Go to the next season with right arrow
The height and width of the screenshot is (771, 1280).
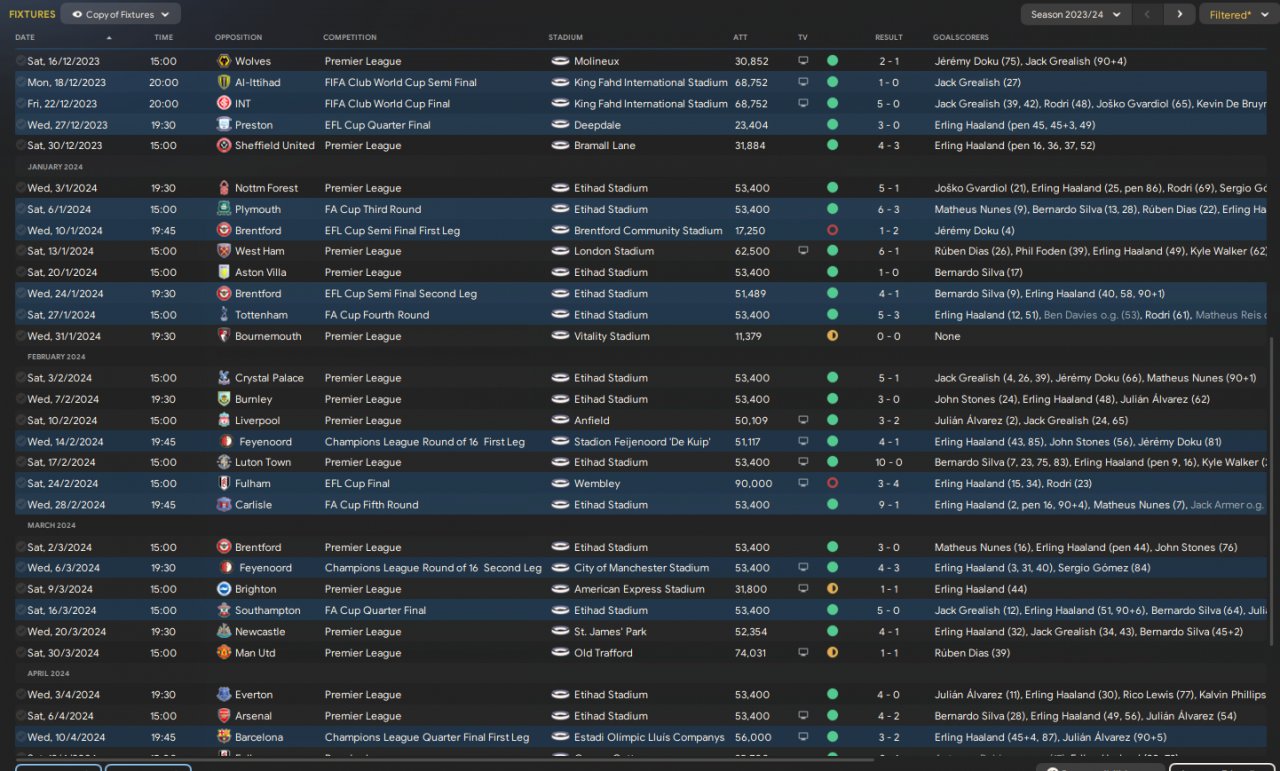pos(1180,14)
